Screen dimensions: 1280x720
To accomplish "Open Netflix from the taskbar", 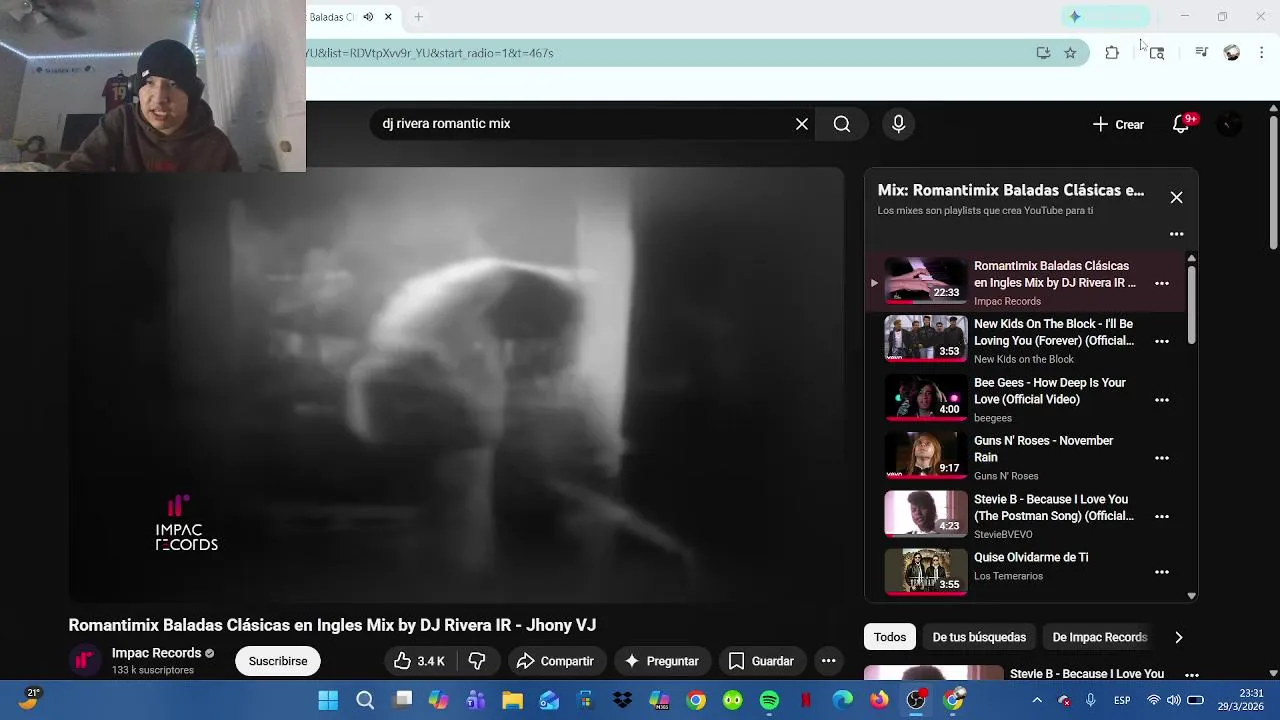I will 806,700.
